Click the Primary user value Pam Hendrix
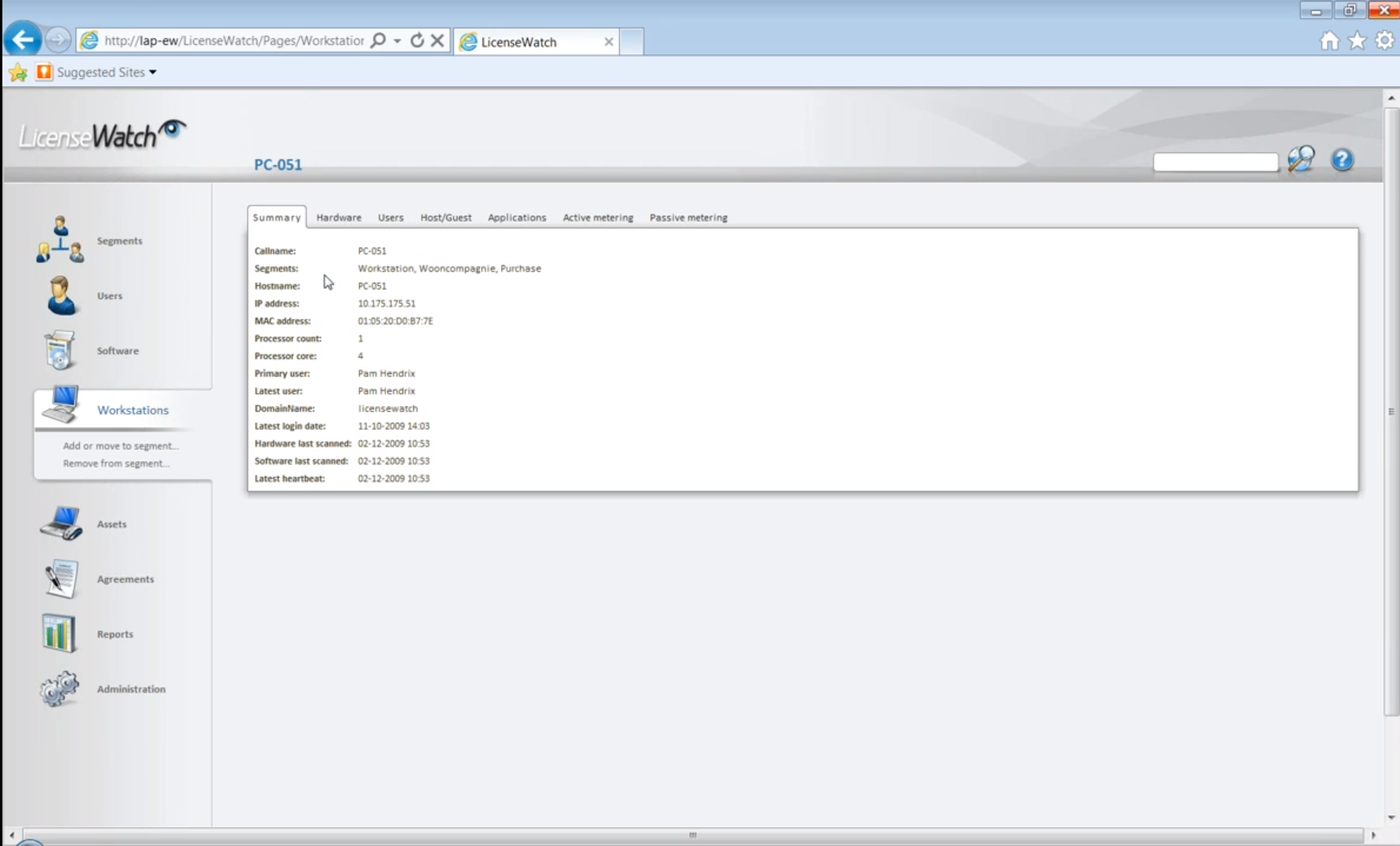Viewport: 1400px width, 846px height. tap(387, 373)
